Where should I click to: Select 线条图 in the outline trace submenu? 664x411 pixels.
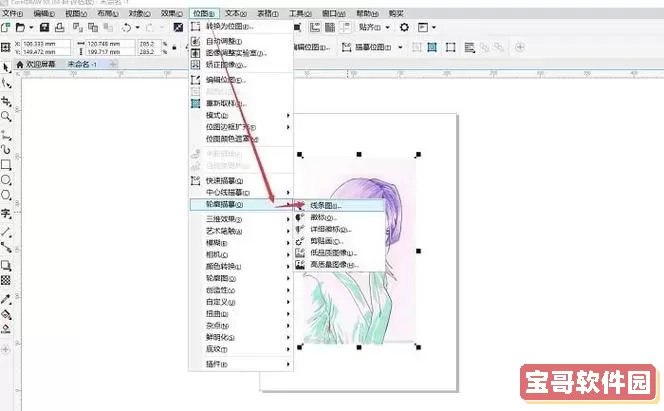tap(339, 206)
